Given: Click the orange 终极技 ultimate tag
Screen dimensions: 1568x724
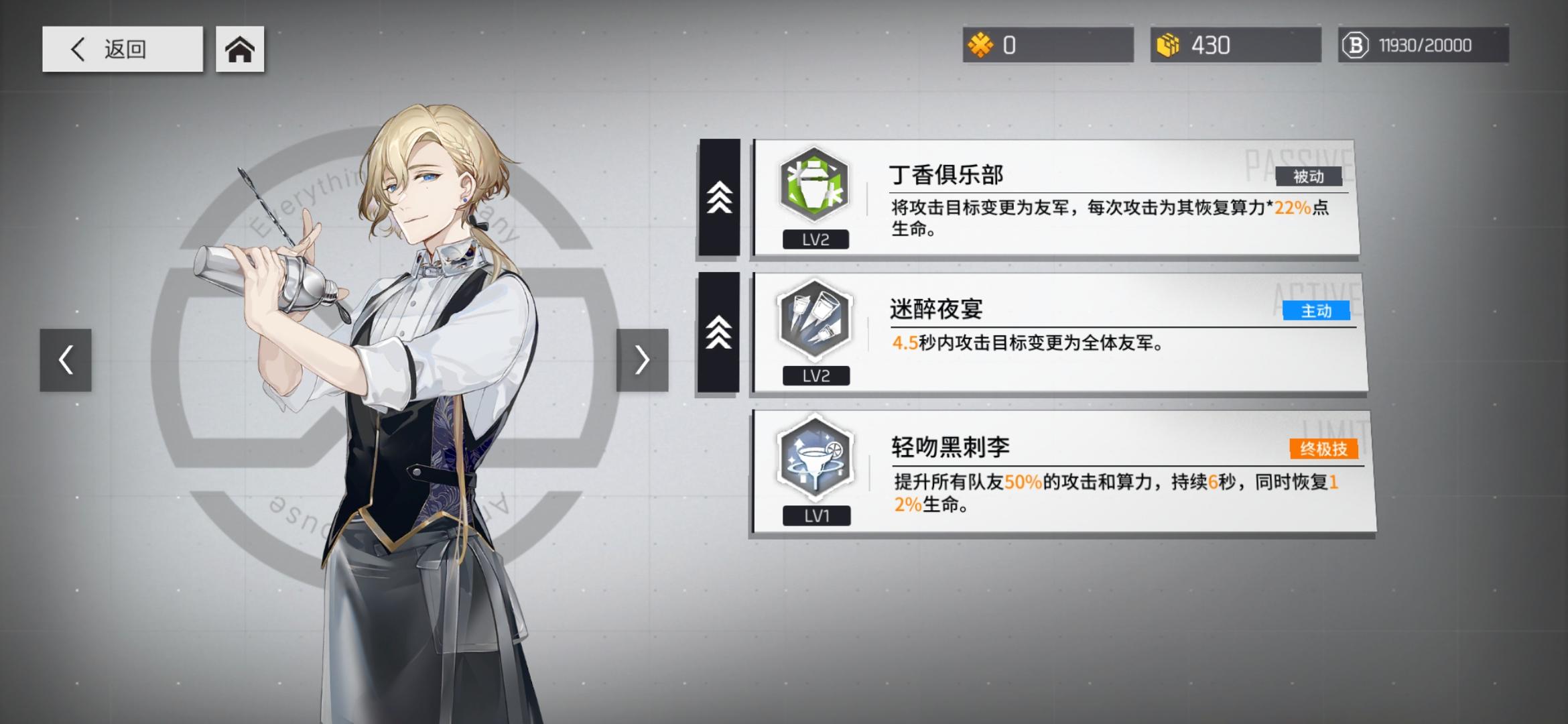Looking at the screenshot, I should pos(1323,449).
